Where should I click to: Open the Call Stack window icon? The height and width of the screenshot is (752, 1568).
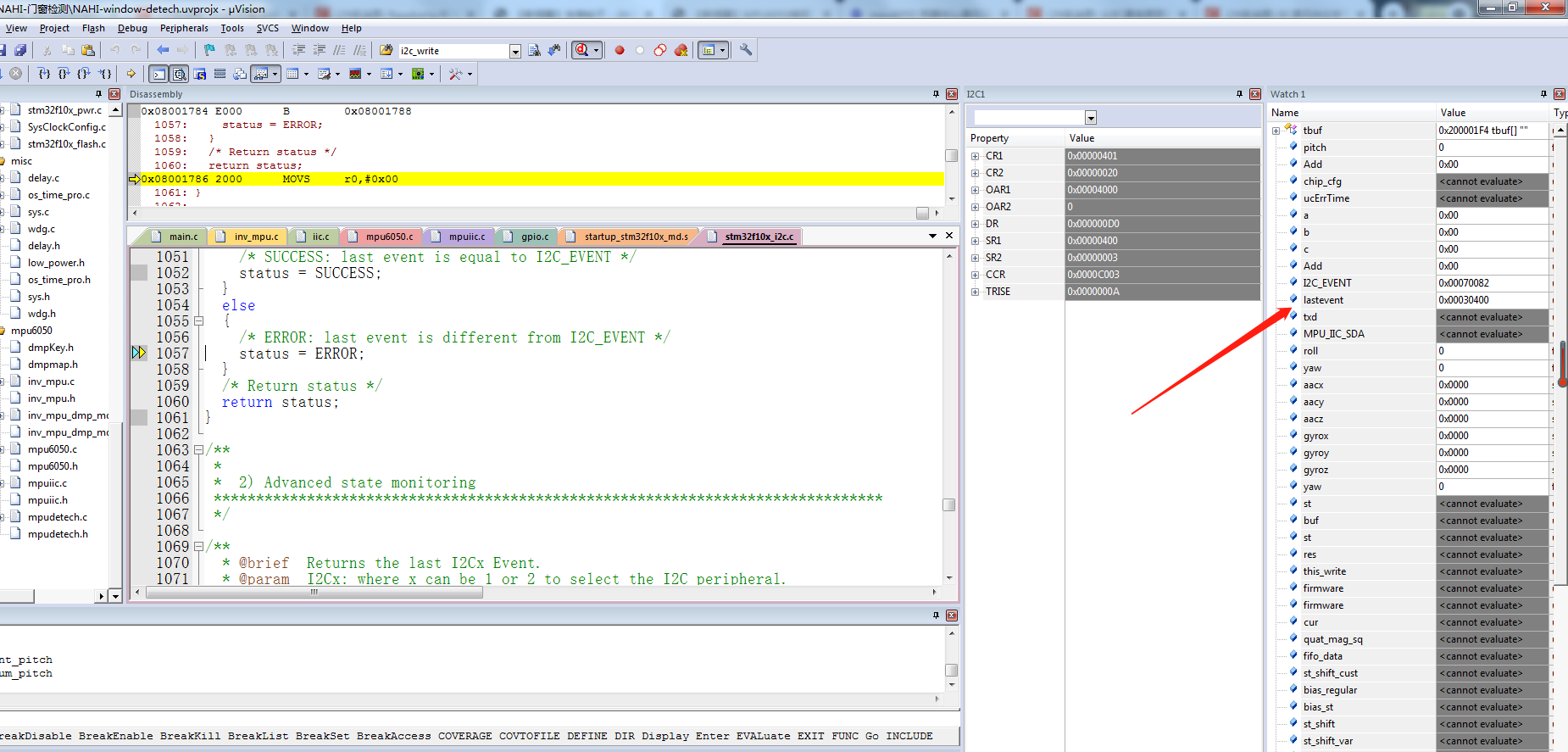240,74
